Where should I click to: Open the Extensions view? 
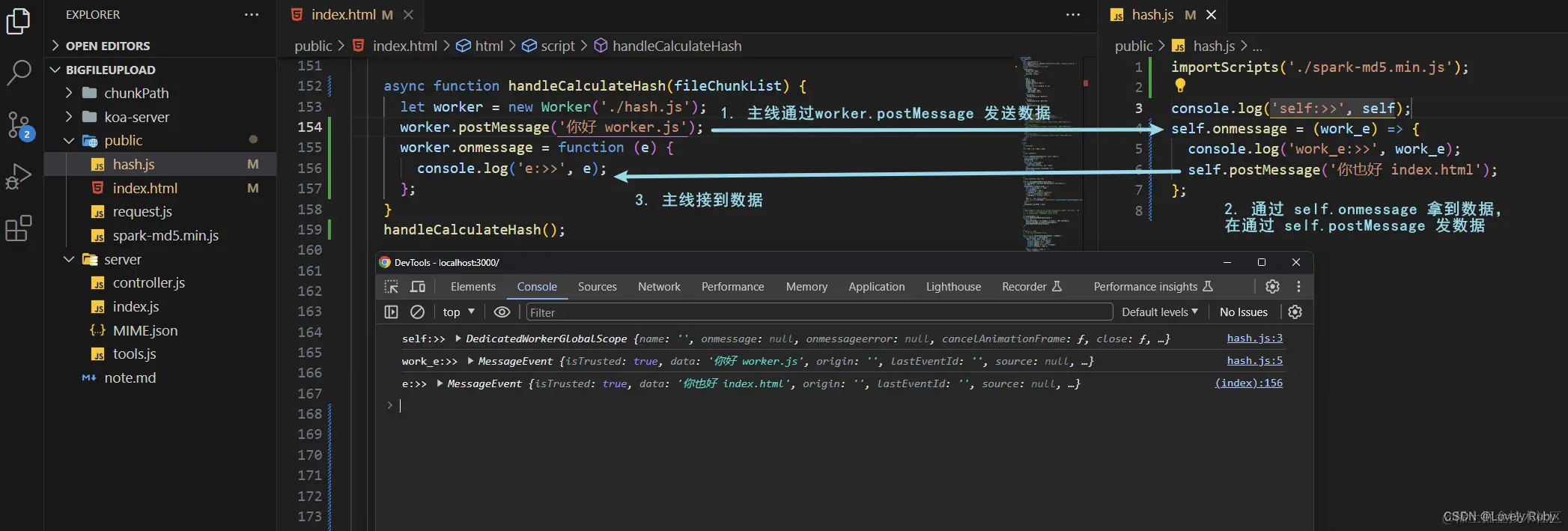[19, 228]
